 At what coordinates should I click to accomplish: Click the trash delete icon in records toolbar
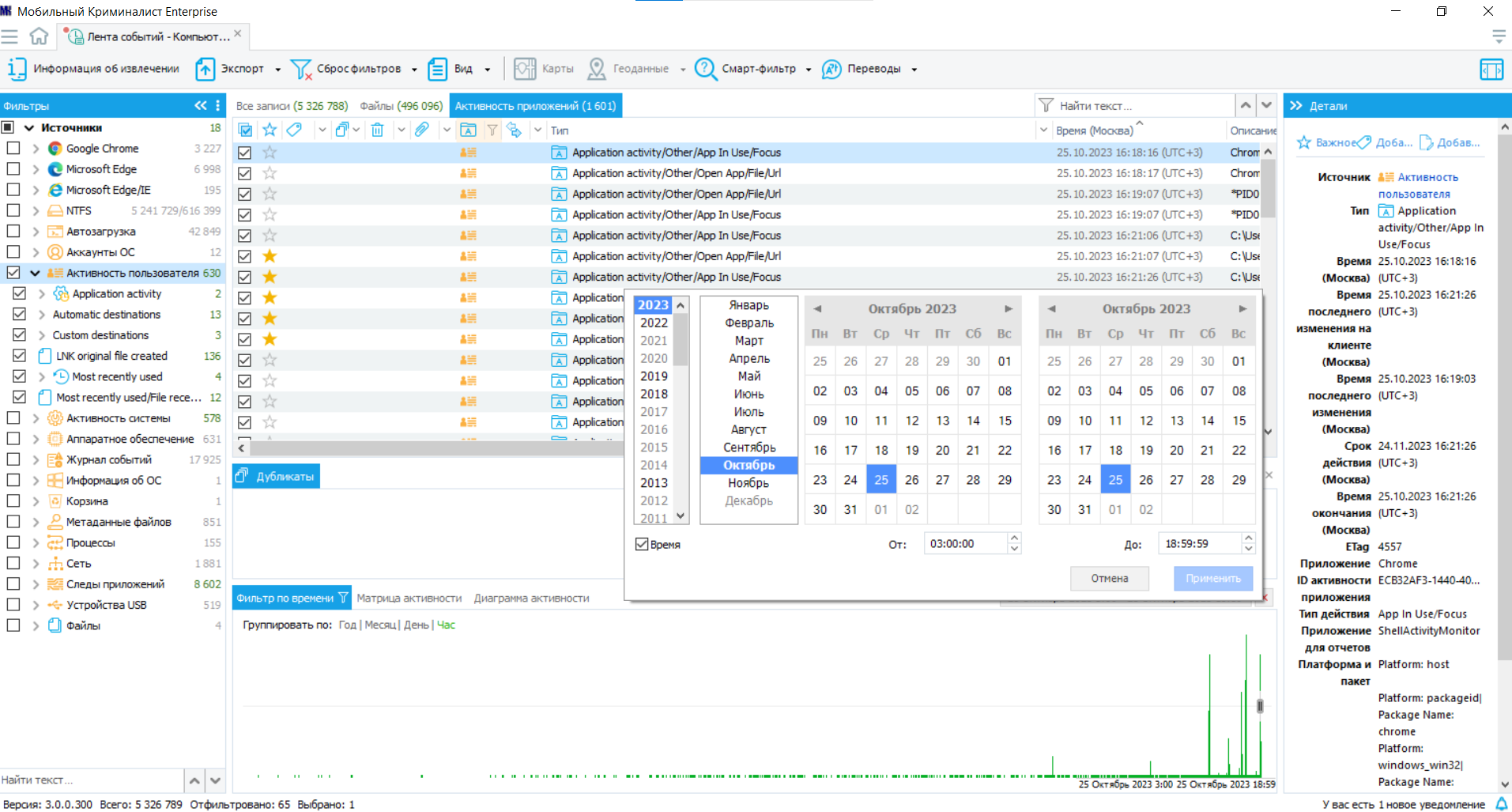coord(378,130)
